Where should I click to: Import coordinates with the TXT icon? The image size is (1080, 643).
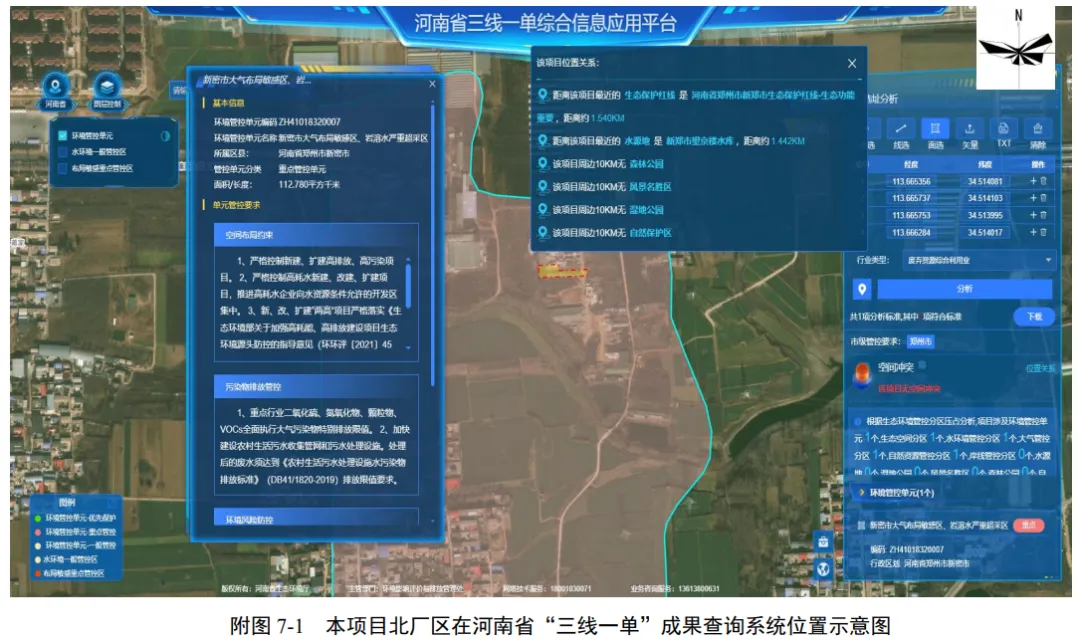pyautogui.click(x=1003, y=129)
